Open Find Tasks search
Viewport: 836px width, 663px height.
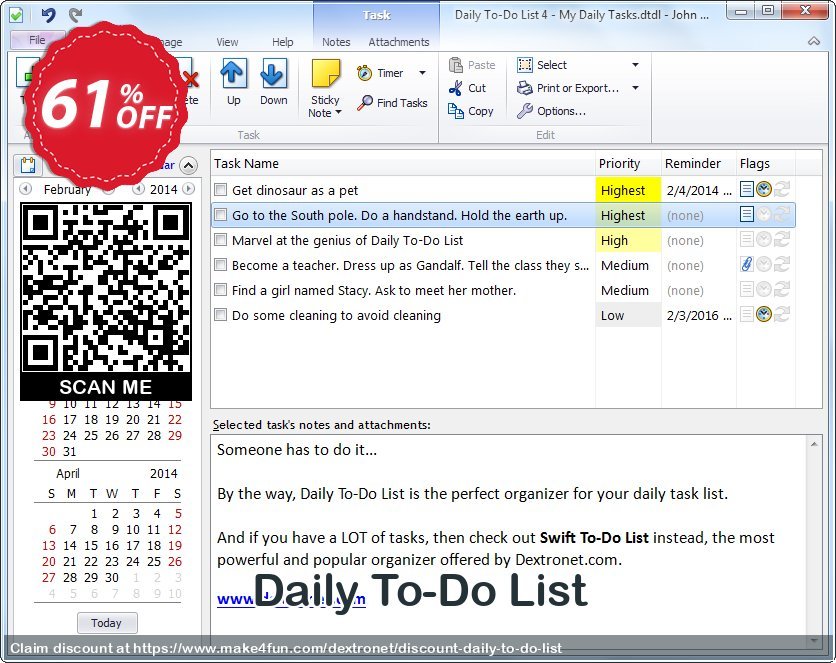pyautogui.click(x=392, y=103)
